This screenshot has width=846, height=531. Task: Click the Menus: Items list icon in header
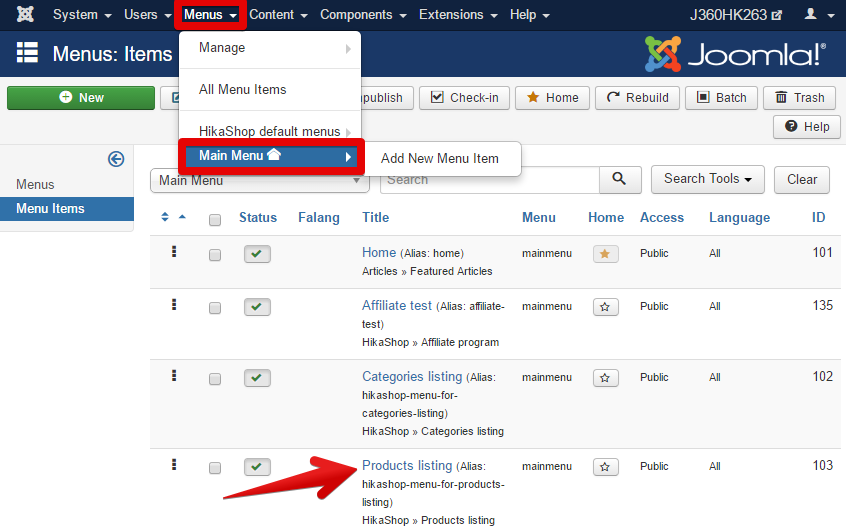coord(27,53)
